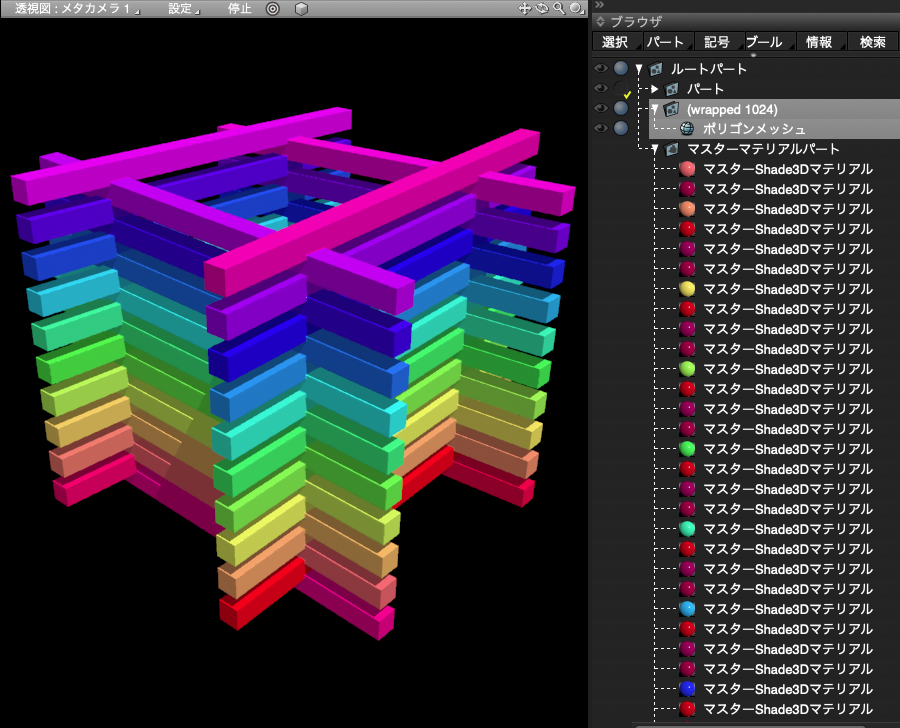Screen dimensions: 900x728
Task: Click the pan view cross-arrows icon
Action: point(524,8)
